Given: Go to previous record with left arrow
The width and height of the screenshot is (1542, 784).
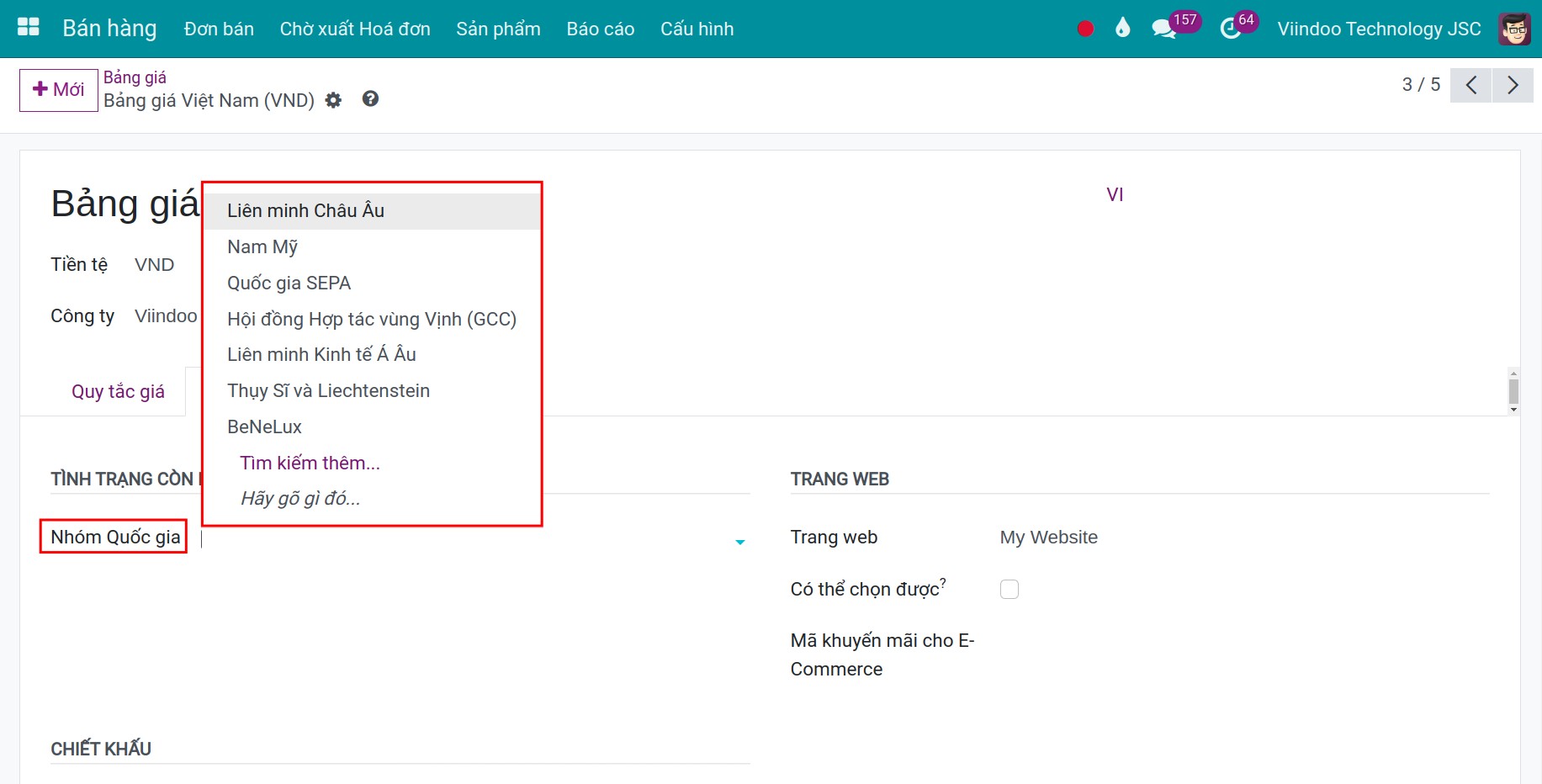Looking at the screenshot, I should pyautogui.click(x=1470, y=85).
